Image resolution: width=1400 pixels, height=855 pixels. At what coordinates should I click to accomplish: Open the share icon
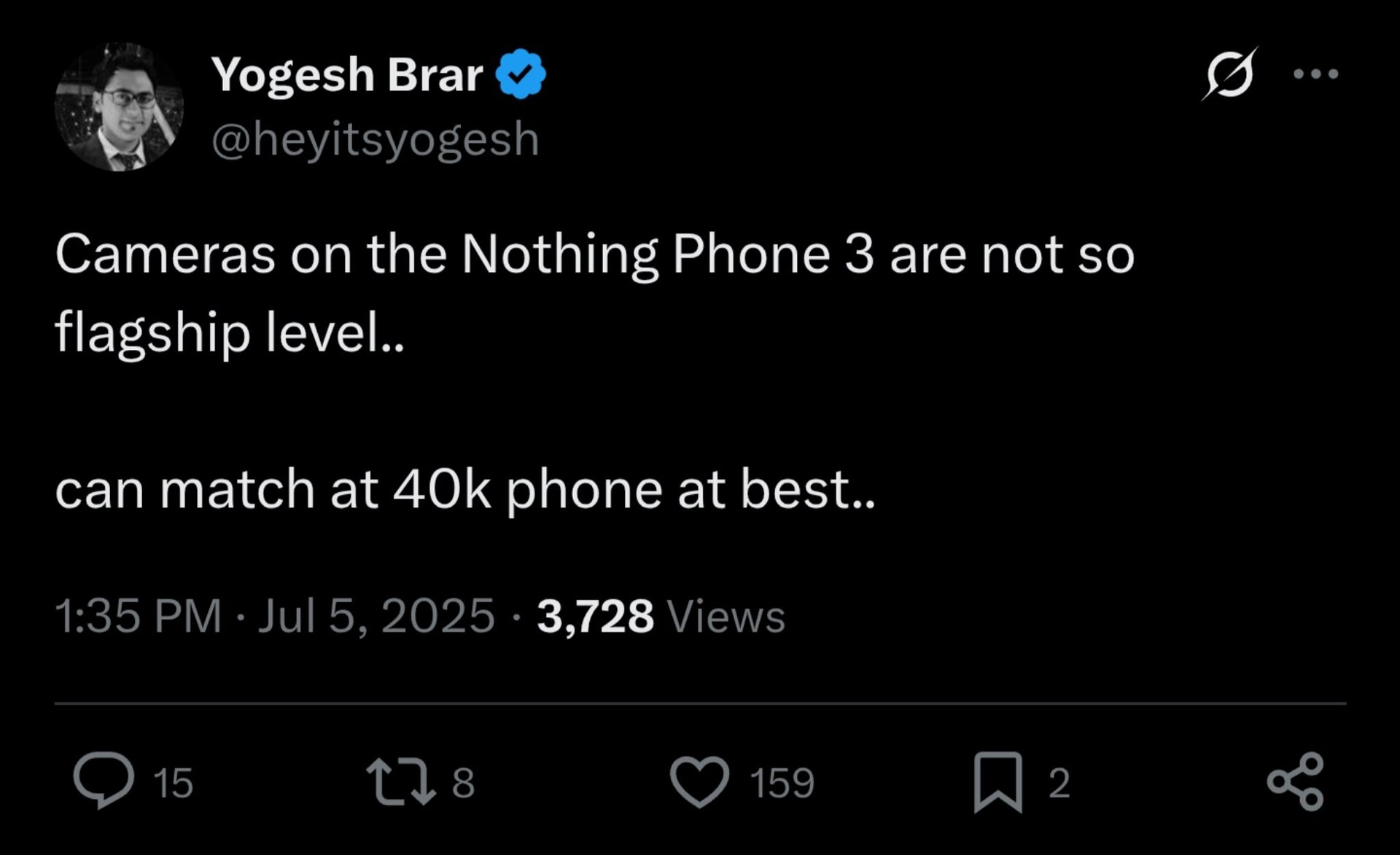coord(1294,781)
